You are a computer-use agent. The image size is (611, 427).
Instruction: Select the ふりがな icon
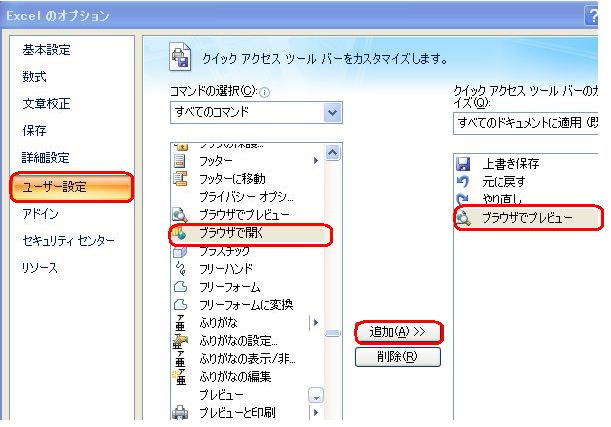[x=180, y=323]
